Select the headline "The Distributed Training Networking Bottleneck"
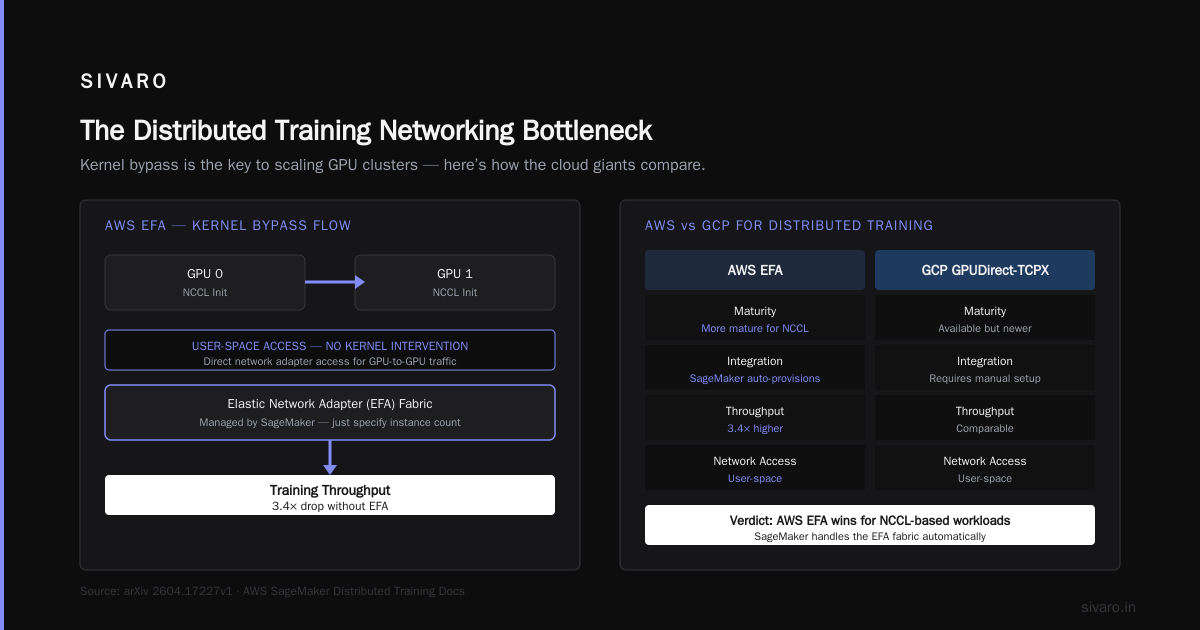 366,131
